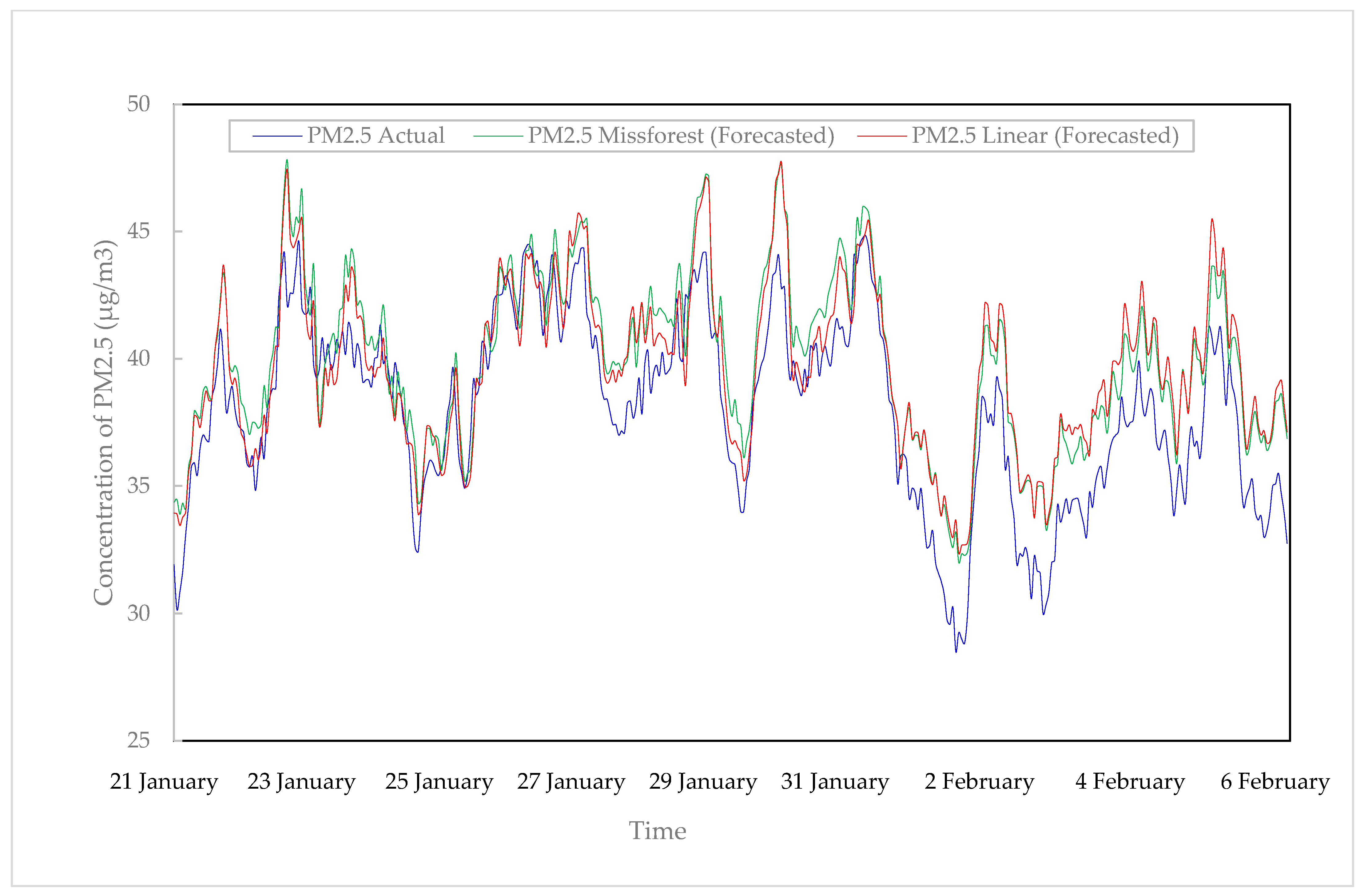Click the 31 January axis label

pyautogui.click(x=835, y=782)
